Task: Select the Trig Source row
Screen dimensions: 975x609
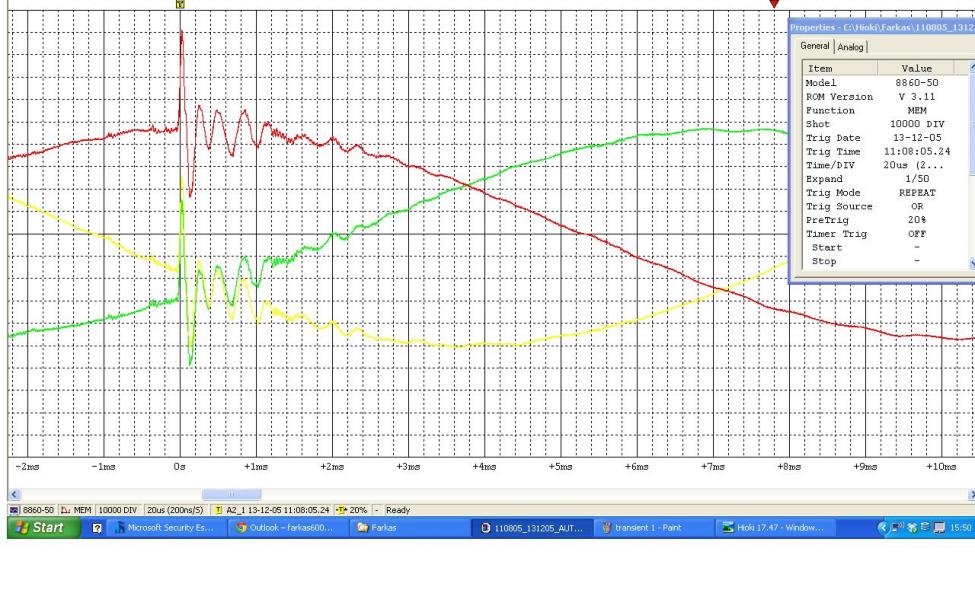Action: [885, 206]
